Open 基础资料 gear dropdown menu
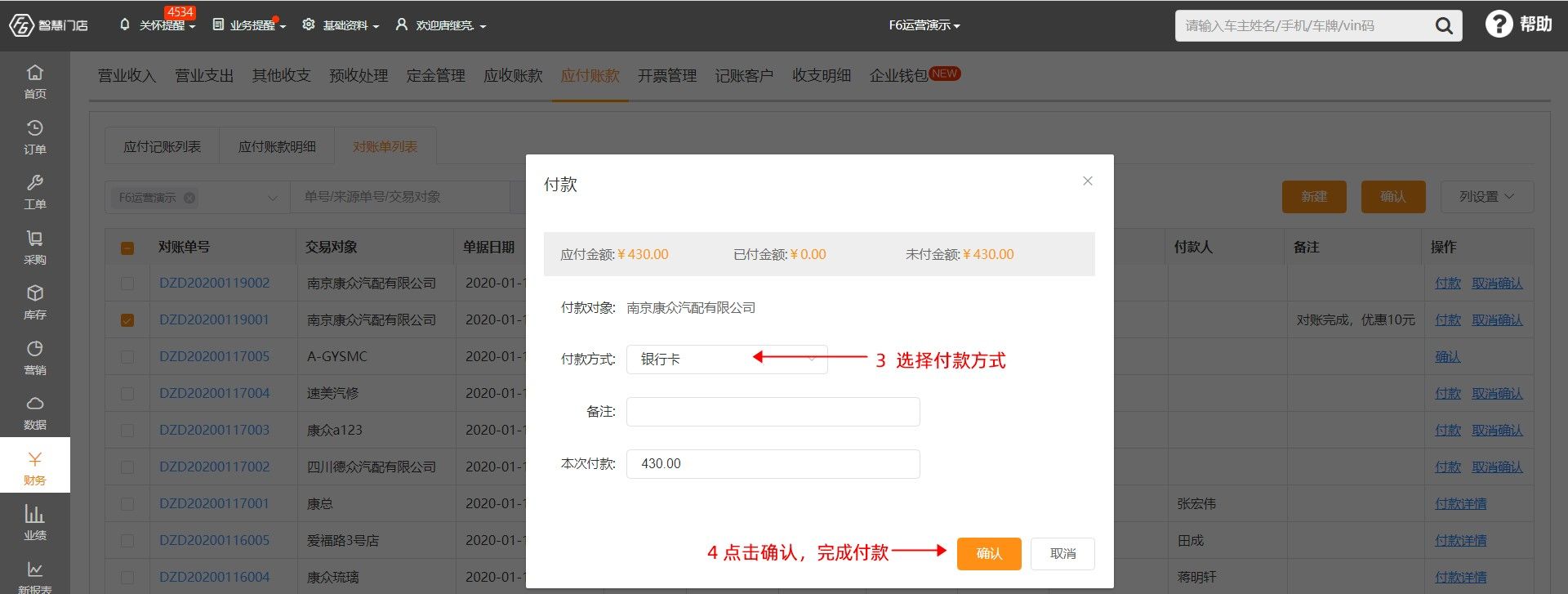Image resolution: width=1568 pixels, height=594 pixels. (341, 25)
